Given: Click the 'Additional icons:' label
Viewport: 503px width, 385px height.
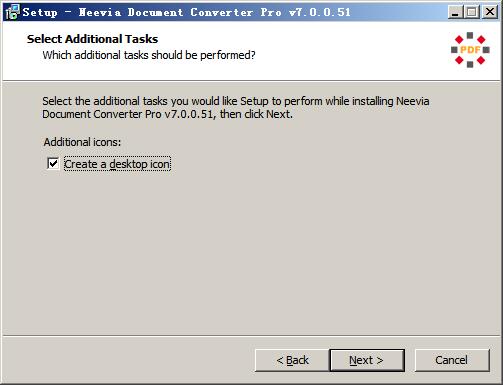Looking at the screenshot, I should 82,142.
